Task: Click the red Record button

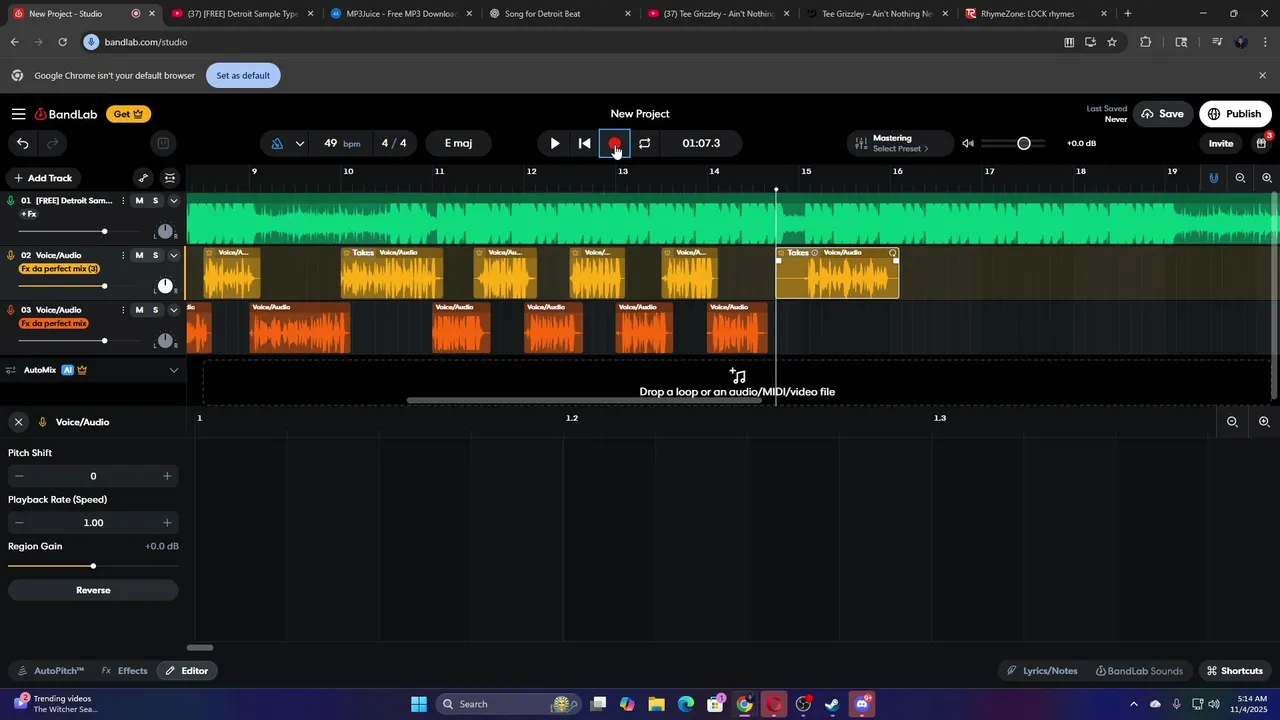Action: [x=614, y=143]
